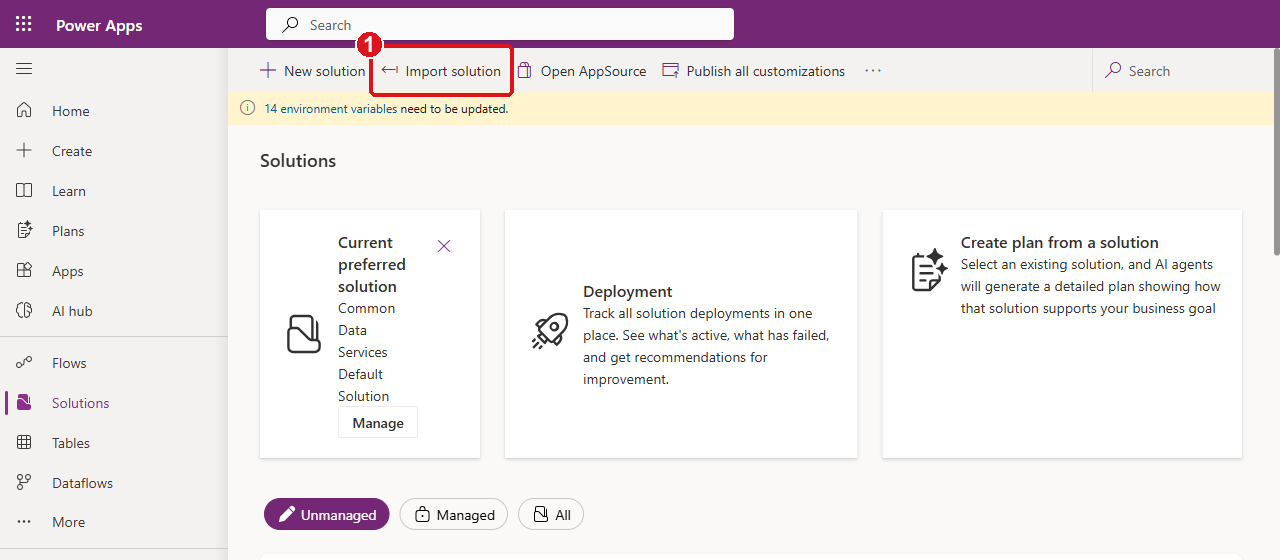1280x560 pixels.
Task: Open the Deployment card
Action: pyautogui.click(x=681, y=334)
